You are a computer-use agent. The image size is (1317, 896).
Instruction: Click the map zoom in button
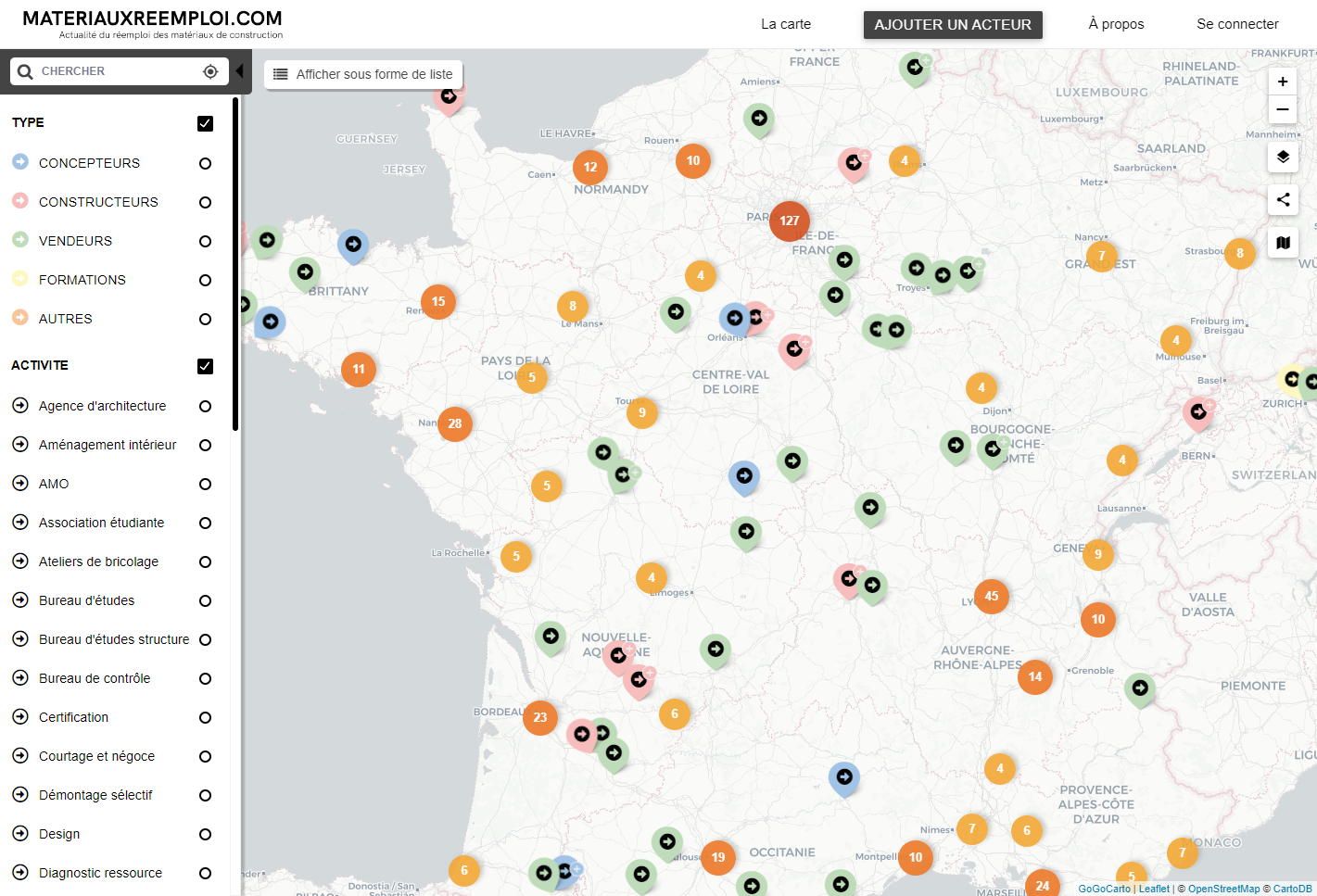(1283, 82)
